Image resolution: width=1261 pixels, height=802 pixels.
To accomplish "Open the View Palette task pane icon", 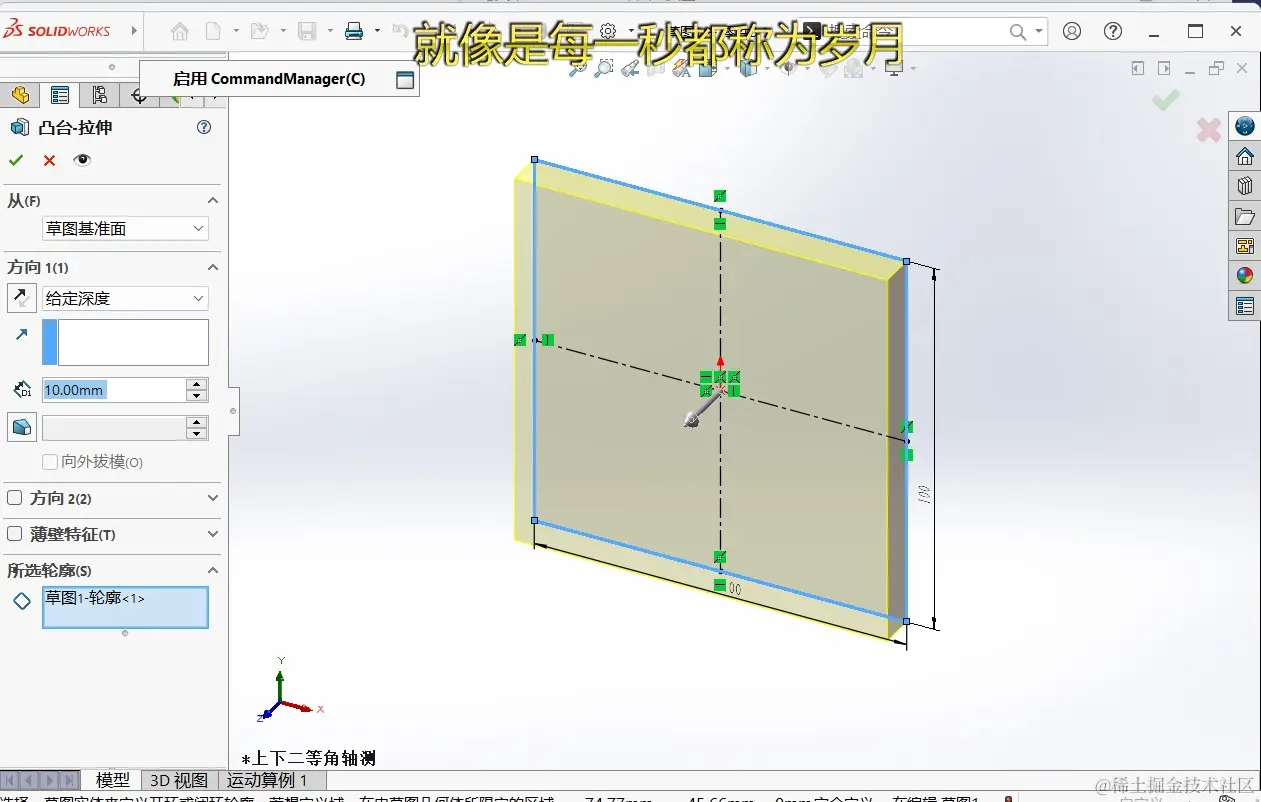I will tap(1245, 246).
